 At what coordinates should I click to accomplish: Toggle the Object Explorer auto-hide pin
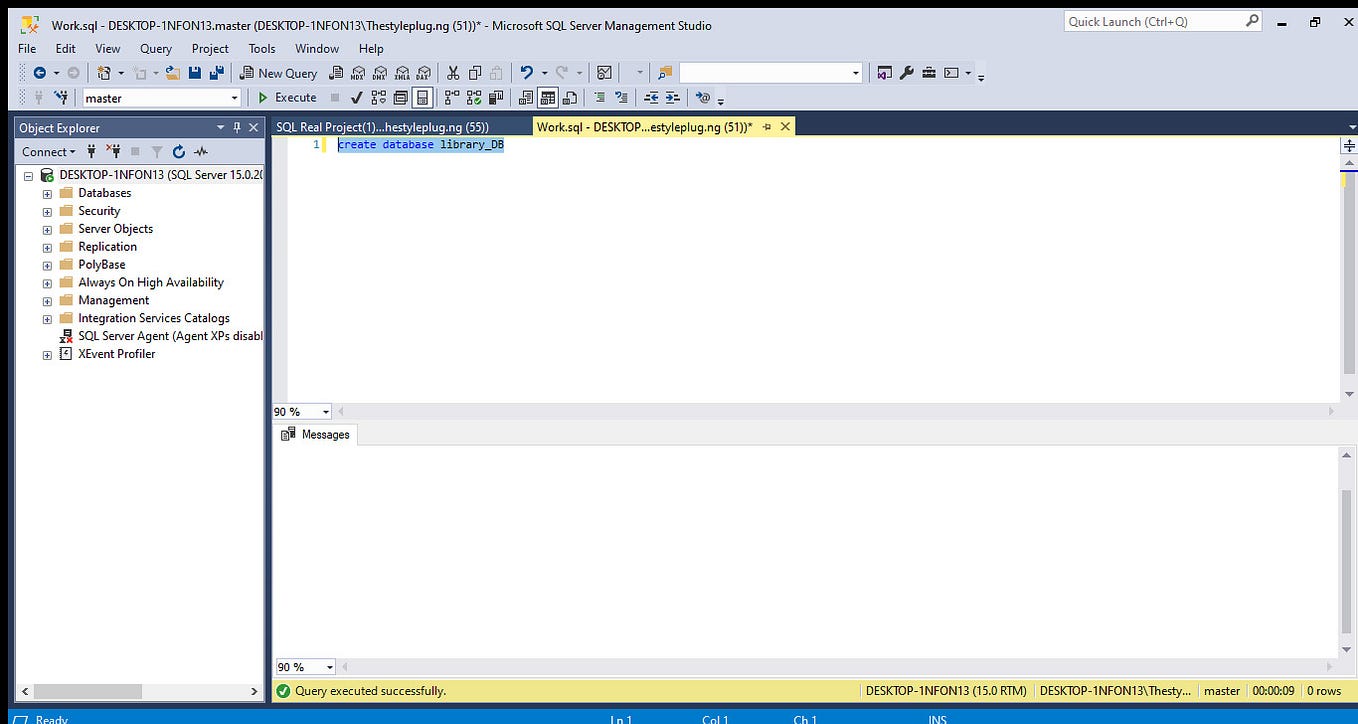(236, 128)
